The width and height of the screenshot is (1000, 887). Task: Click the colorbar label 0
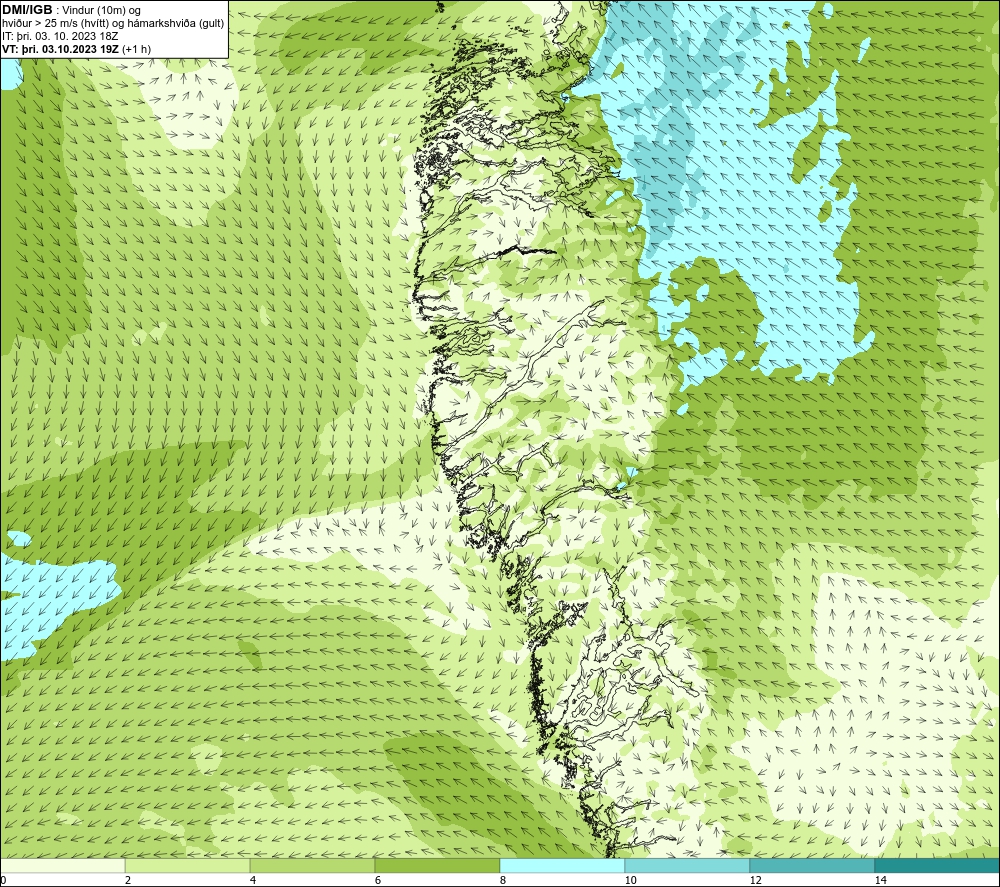pyautogui.click(x=3, y=880)
